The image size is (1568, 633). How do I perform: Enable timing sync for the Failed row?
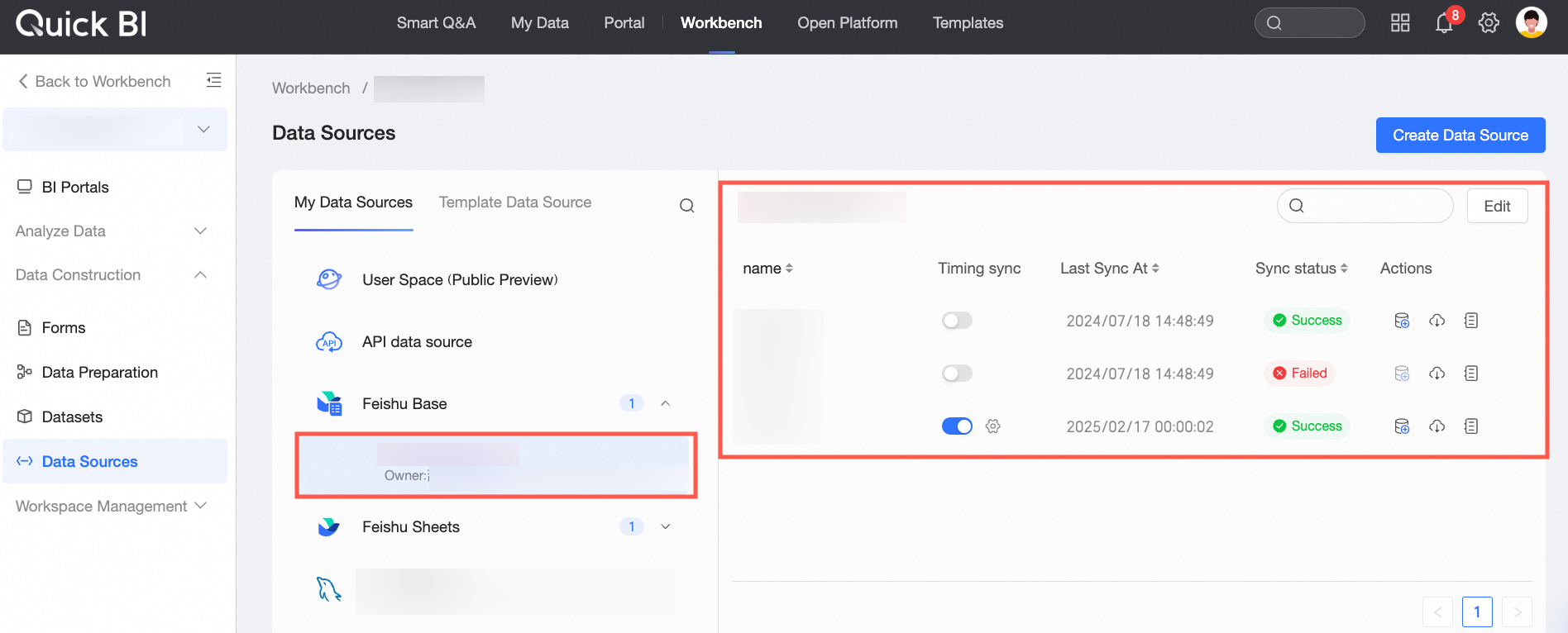tap(957, 374)
